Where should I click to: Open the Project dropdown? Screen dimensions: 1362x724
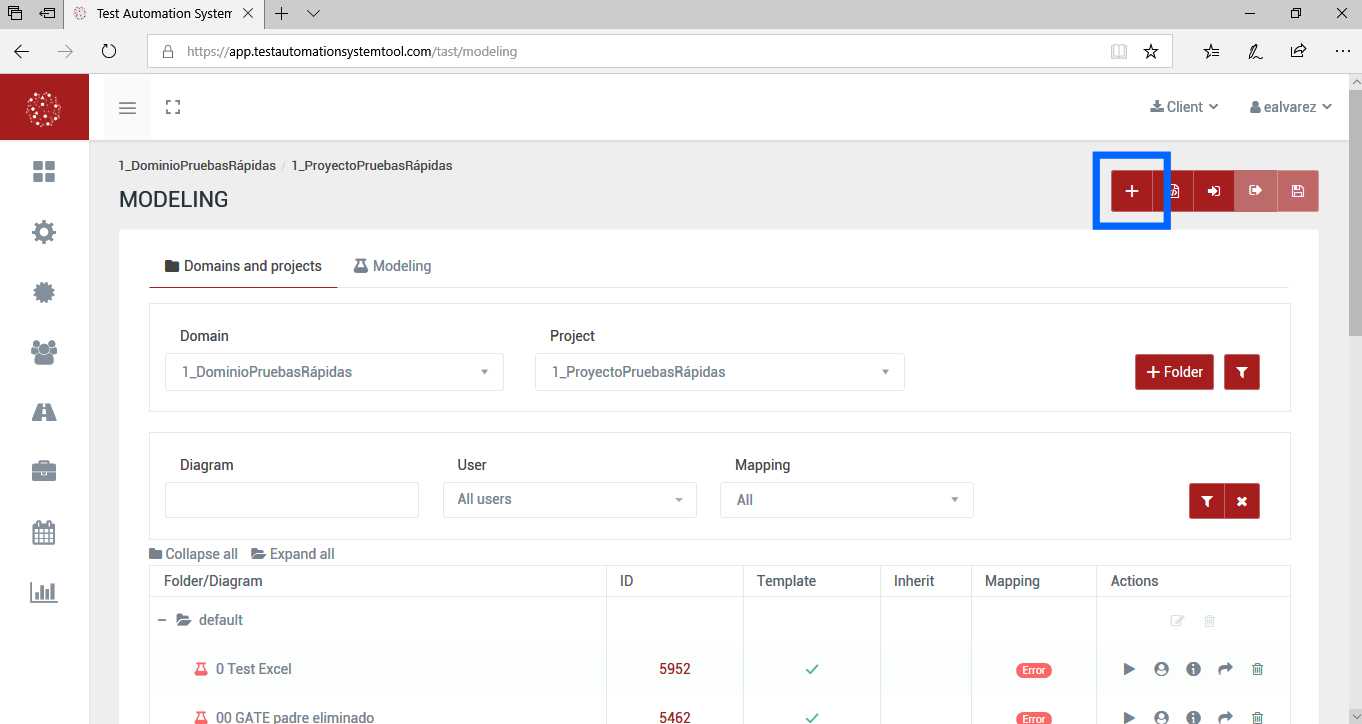(719, 372)
